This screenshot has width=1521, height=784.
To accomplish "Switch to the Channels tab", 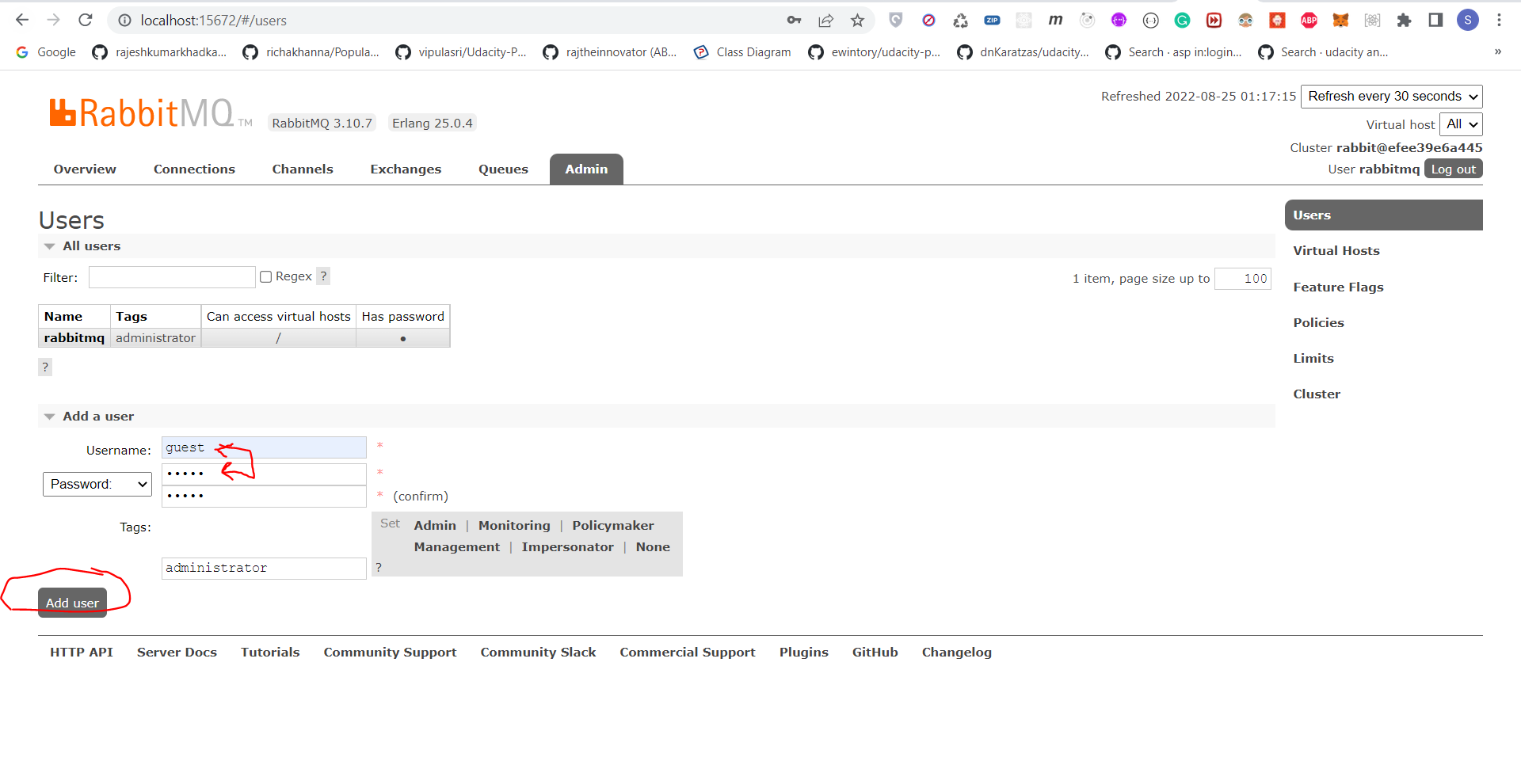I will pyautogui.click(x=303, y=169).
